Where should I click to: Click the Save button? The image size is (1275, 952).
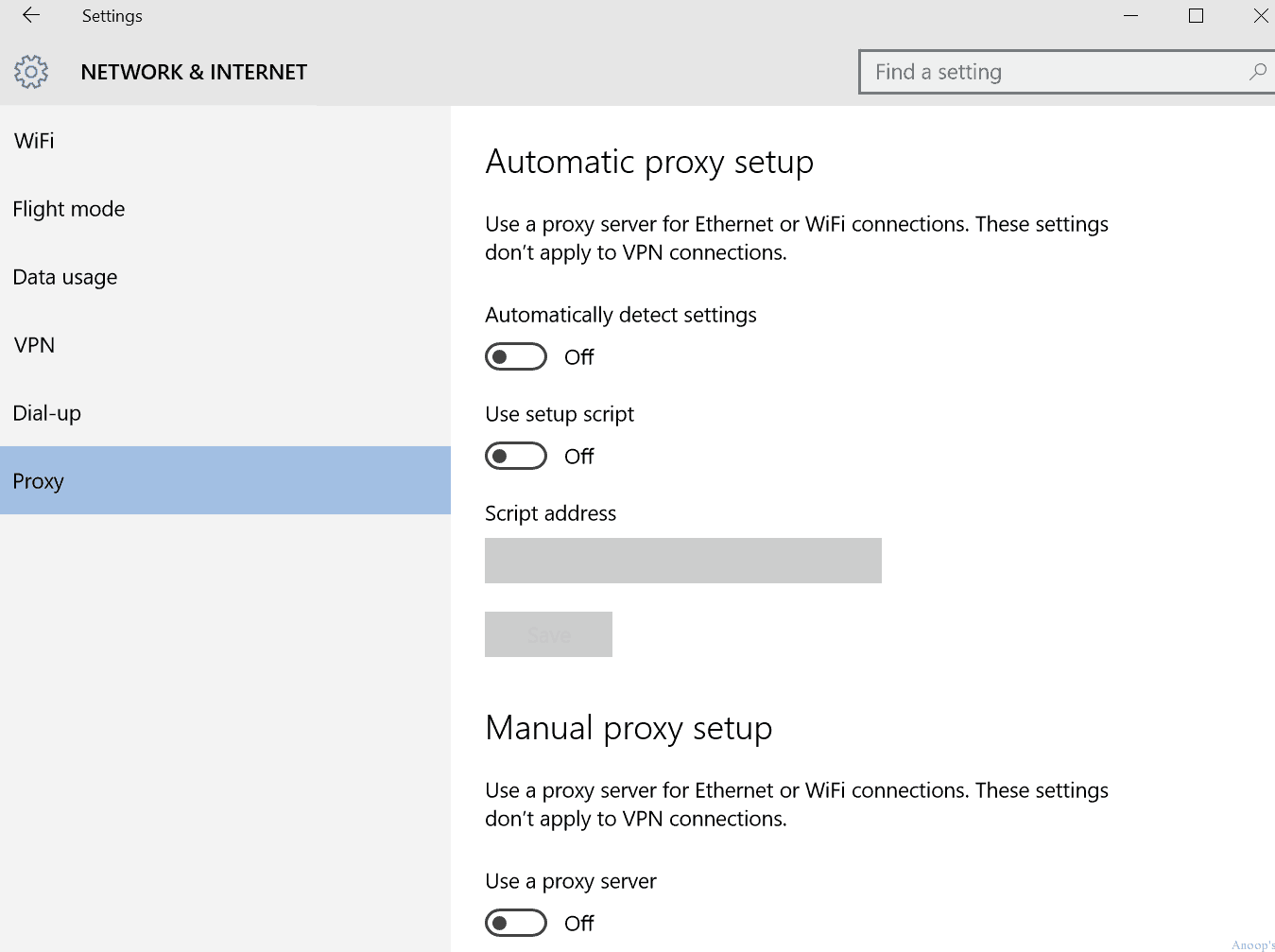point(548,634)
